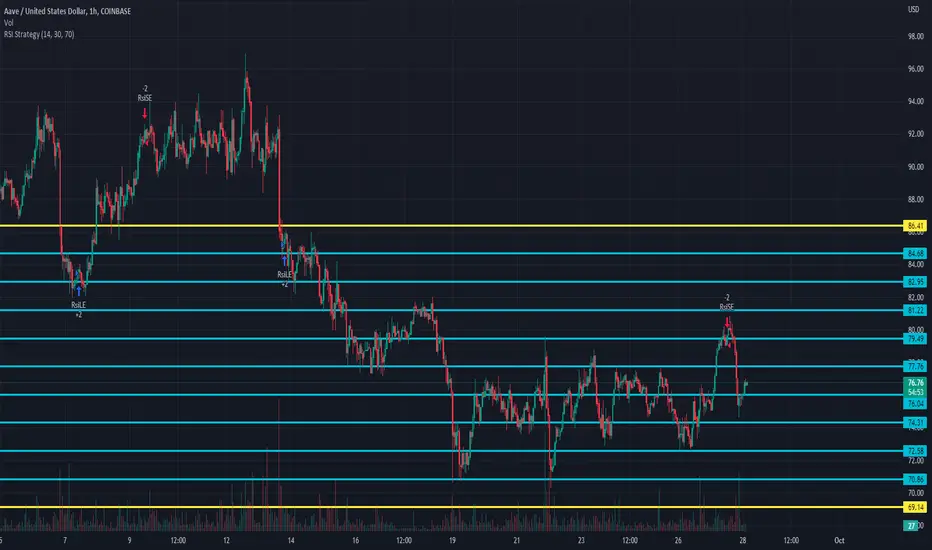Click the RsiSE -2 short entry arrow near date 9
This screenshot has width=932, height=550.
pos(144,113)
